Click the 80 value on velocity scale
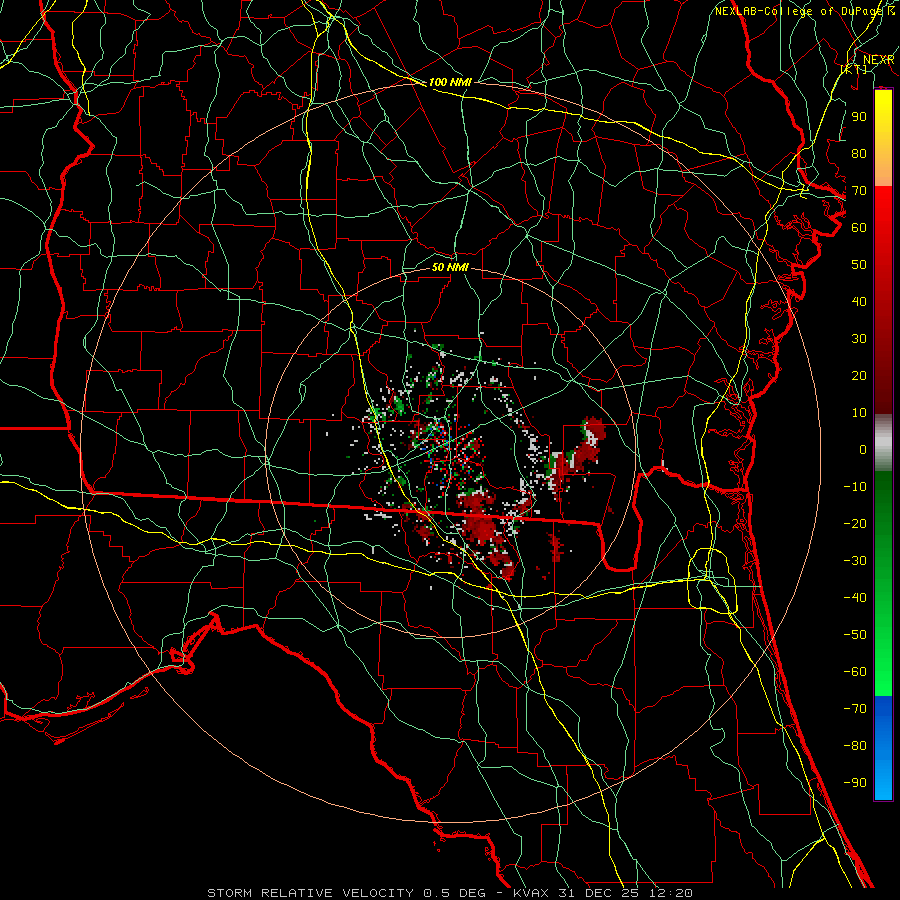The width and height of the screenshot is (900, 900). click(x=859, y=154)
